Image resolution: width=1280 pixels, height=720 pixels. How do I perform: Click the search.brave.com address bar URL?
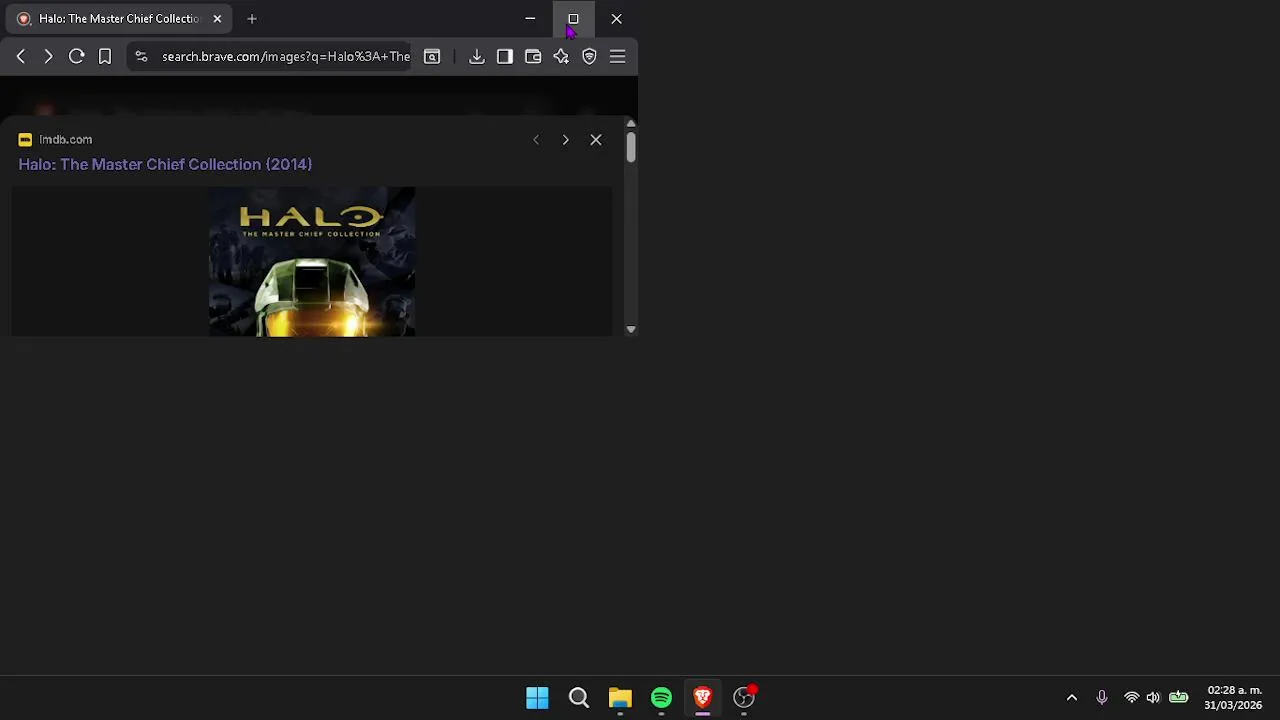point(286,57)
